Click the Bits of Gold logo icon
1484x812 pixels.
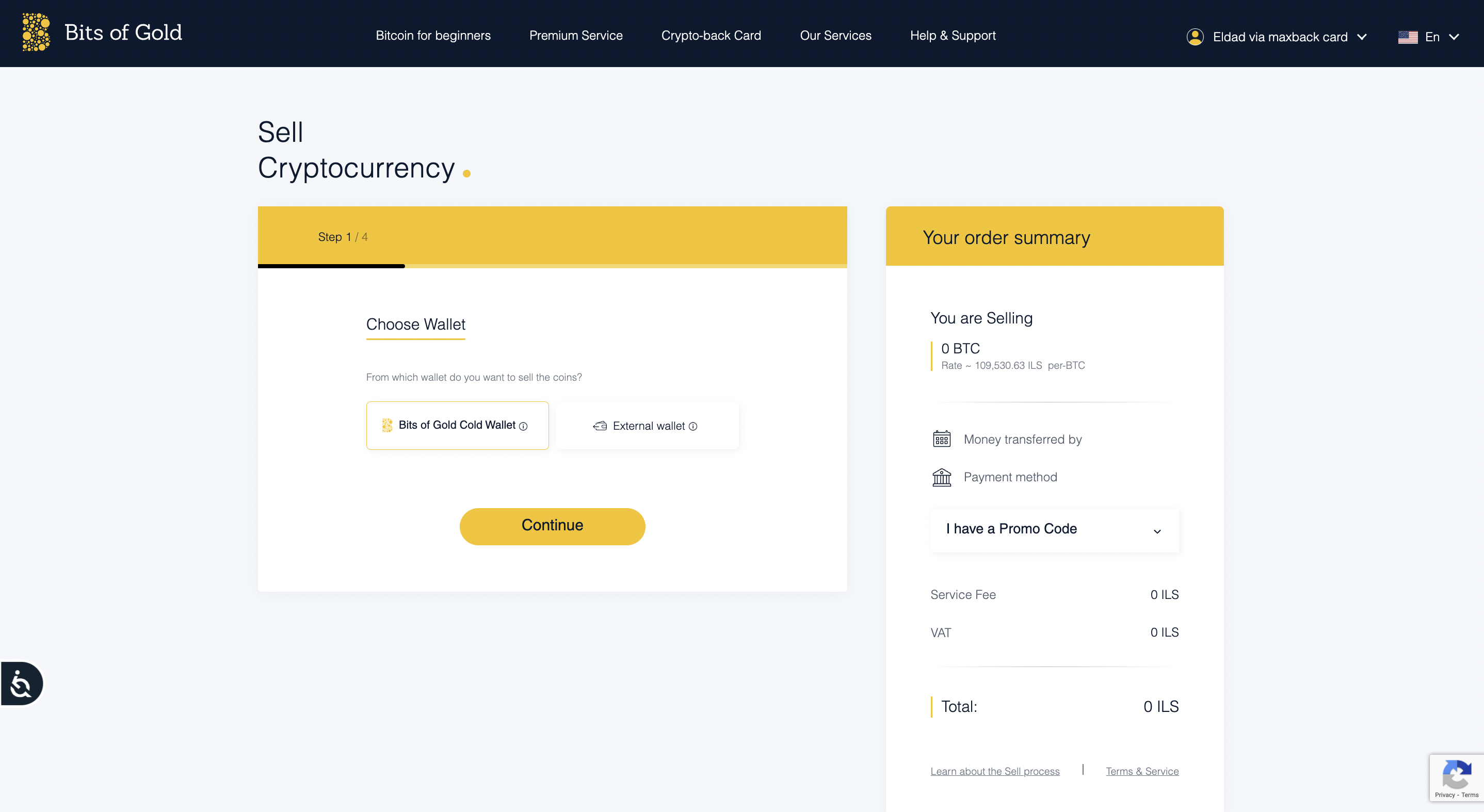36,33
